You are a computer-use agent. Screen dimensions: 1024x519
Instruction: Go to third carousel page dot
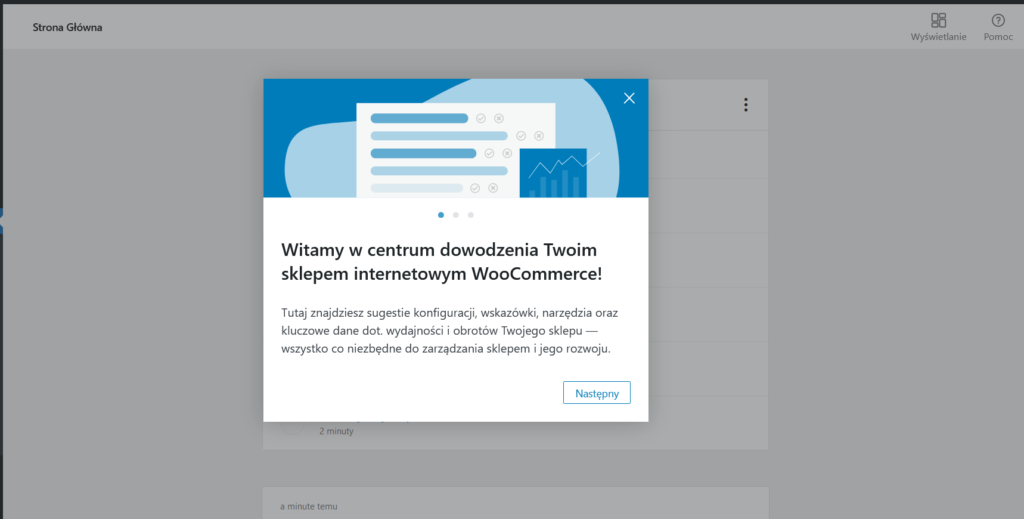coord(471,215)
